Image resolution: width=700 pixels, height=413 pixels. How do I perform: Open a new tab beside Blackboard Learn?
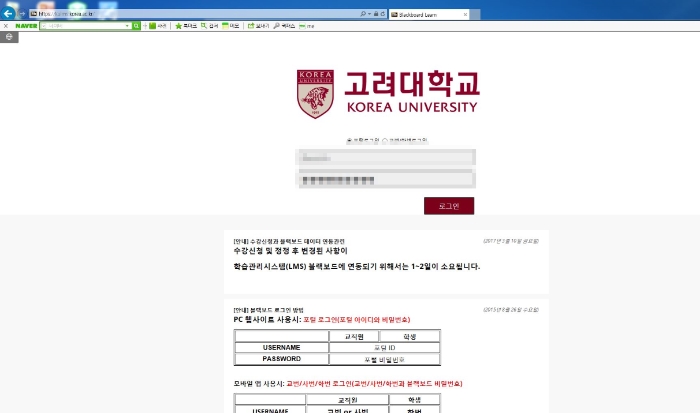click(x=475, y=15)
